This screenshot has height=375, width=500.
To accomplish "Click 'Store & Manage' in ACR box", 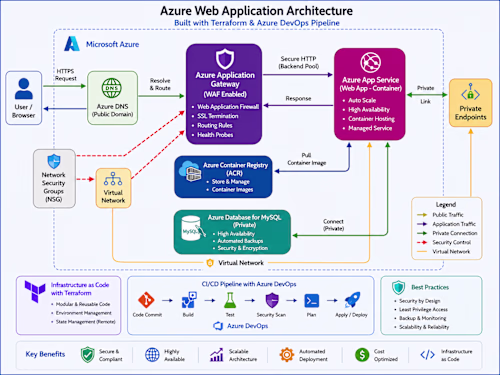I will (231, 182).
